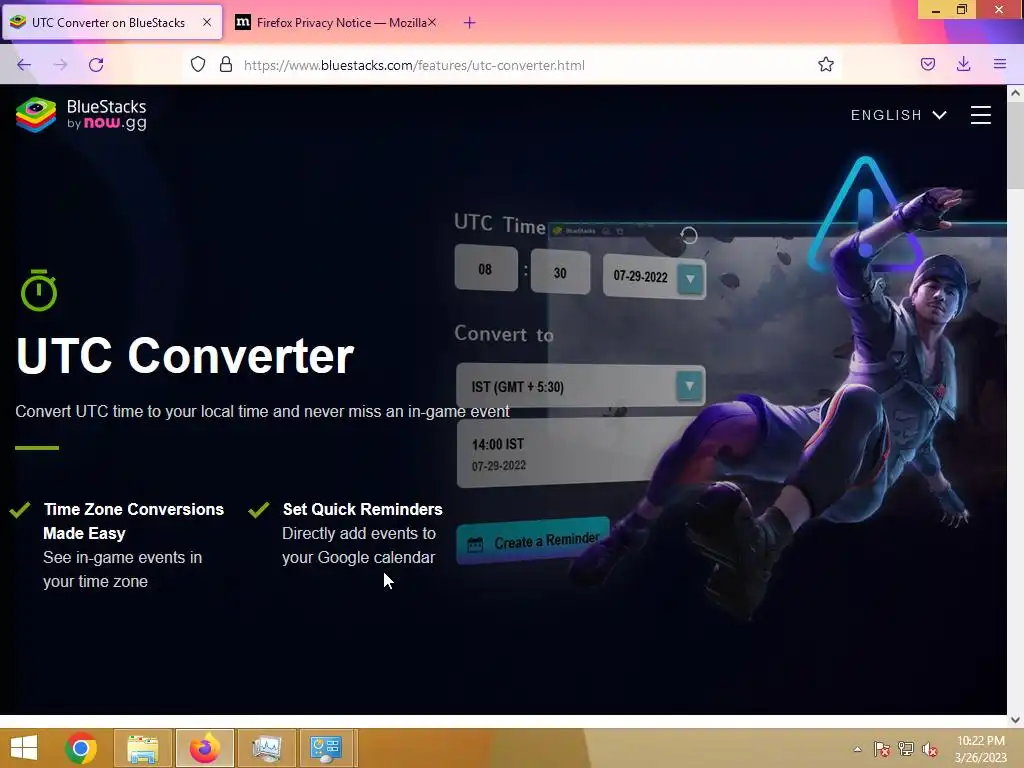The width and height of the screenshot is (1024, 768).
Task: Show hidden system tray icons
Action: coord(857,749)
